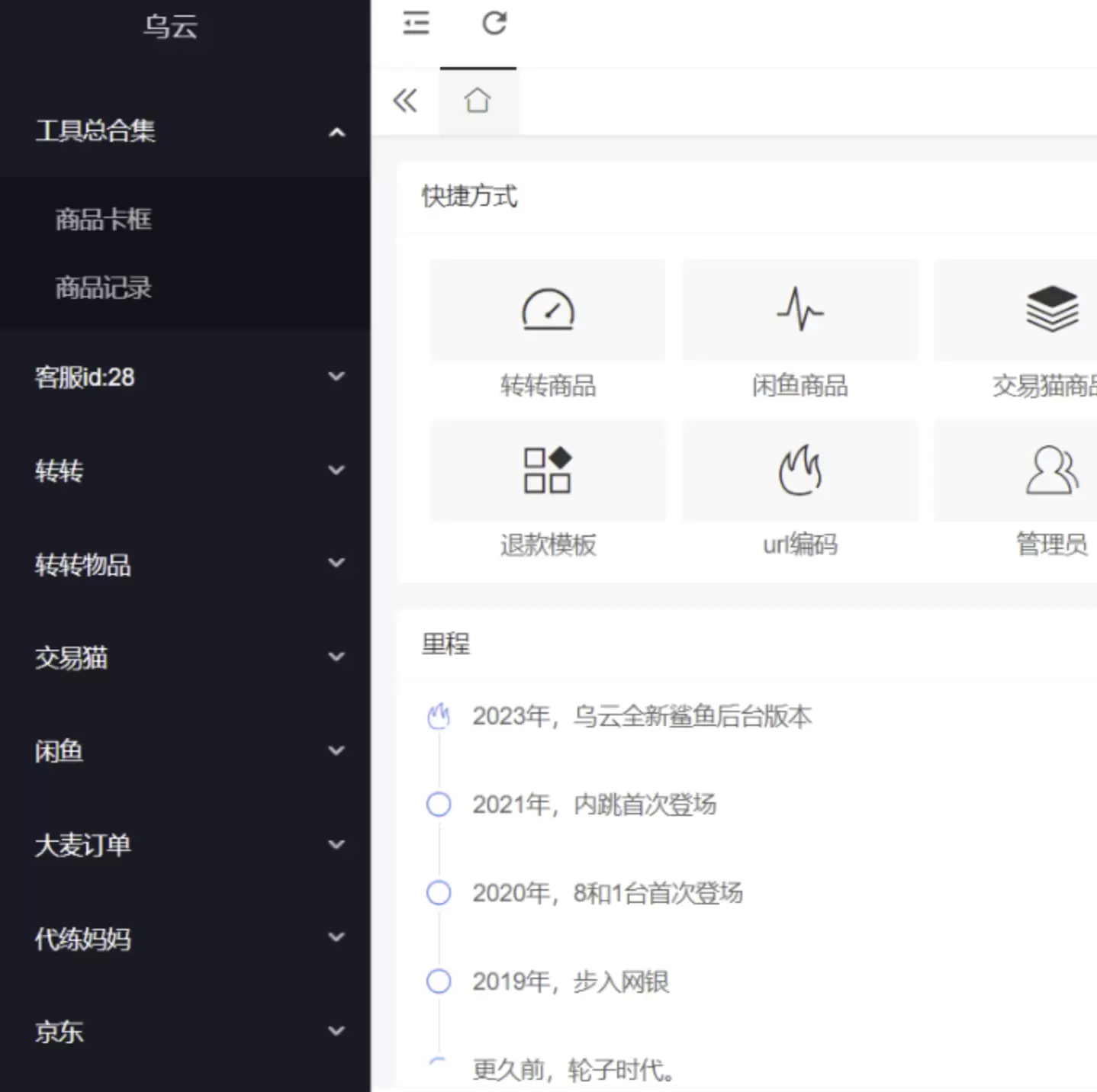Image resolution: width=1097 pixels, height=1092 pixels.
Task: Open the home tab icon
Action: [x=478, y=101]
